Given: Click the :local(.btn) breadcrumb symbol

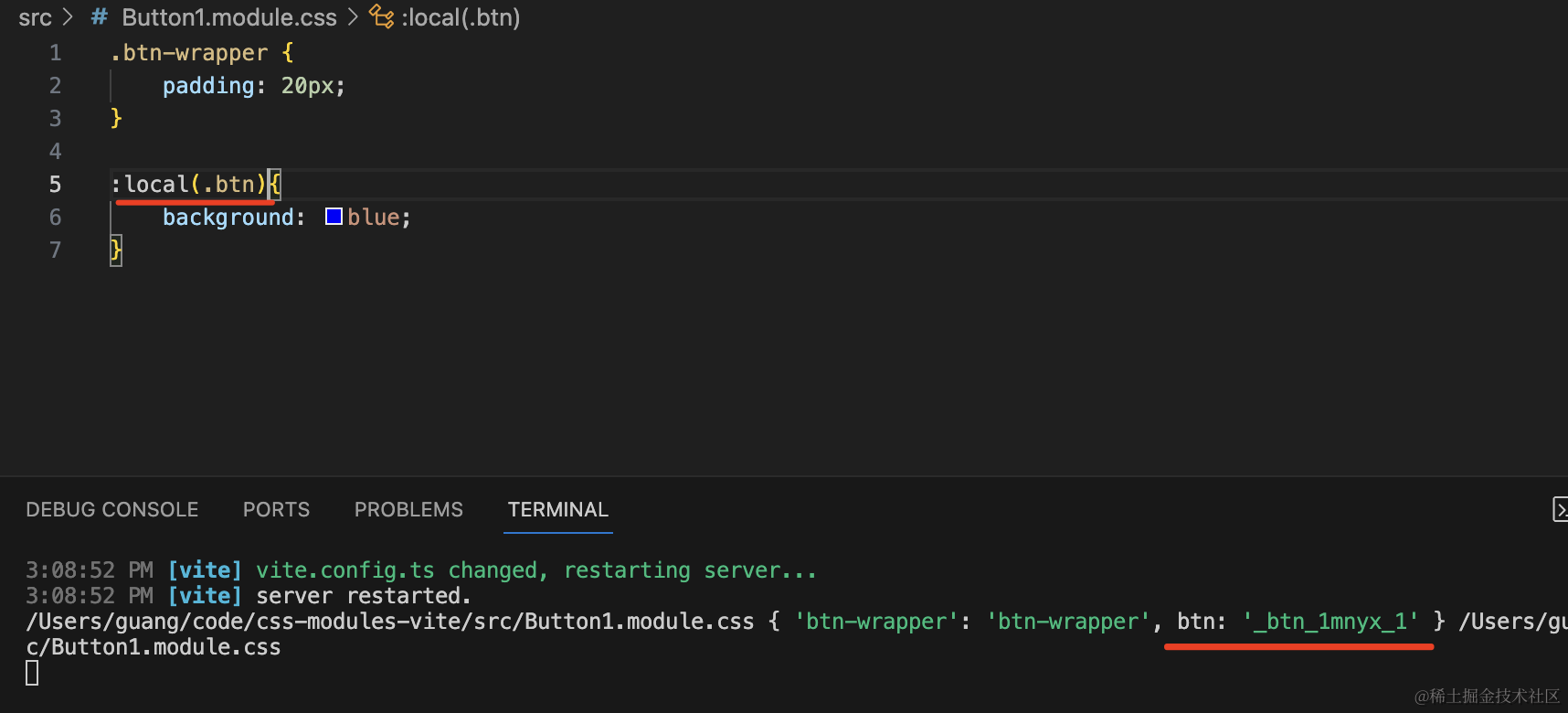Looking at the screenshot, I should click(x=461, y=17).
